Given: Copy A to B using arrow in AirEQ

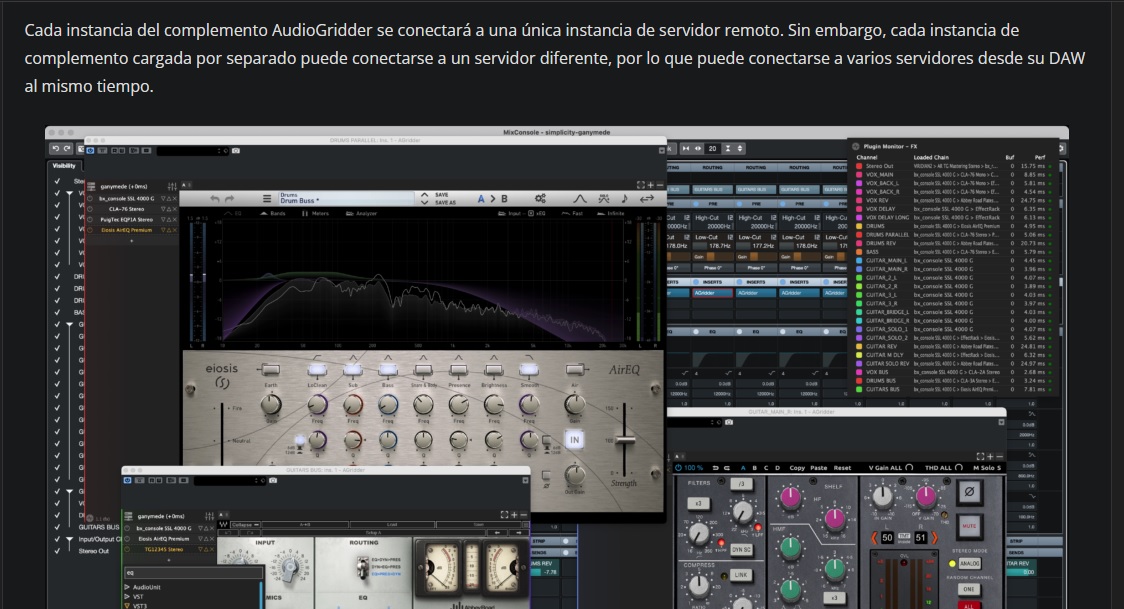Looking at the screenshot, I should [x=492, y=198].
